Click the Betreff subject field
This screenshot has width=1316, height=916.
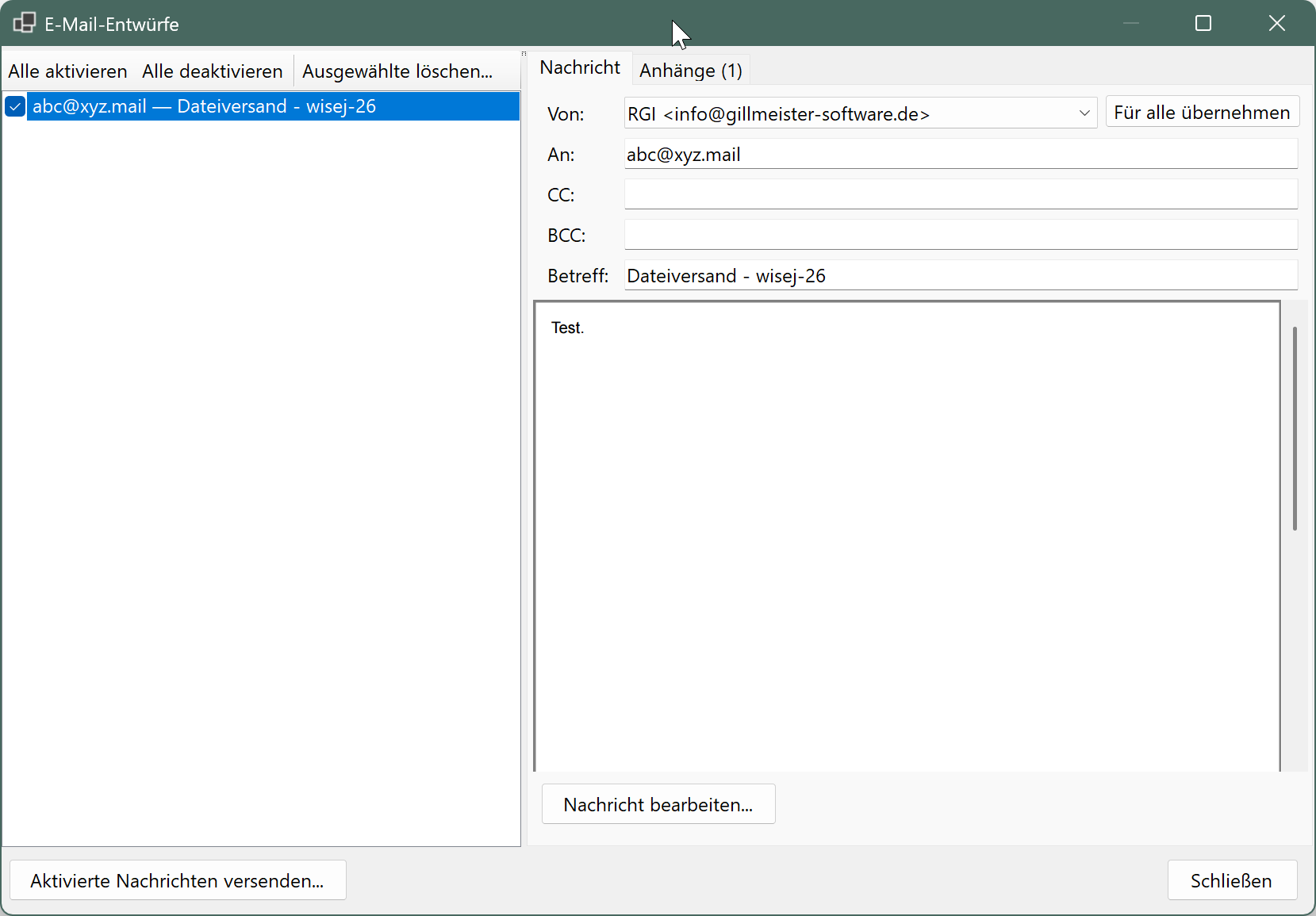(x=960, y=276)
